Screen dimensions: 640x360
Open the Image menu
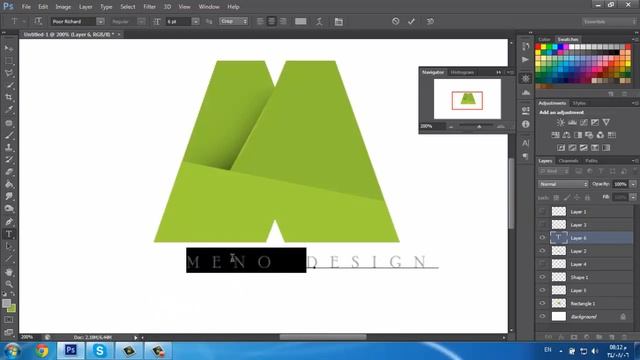point(63,7)
